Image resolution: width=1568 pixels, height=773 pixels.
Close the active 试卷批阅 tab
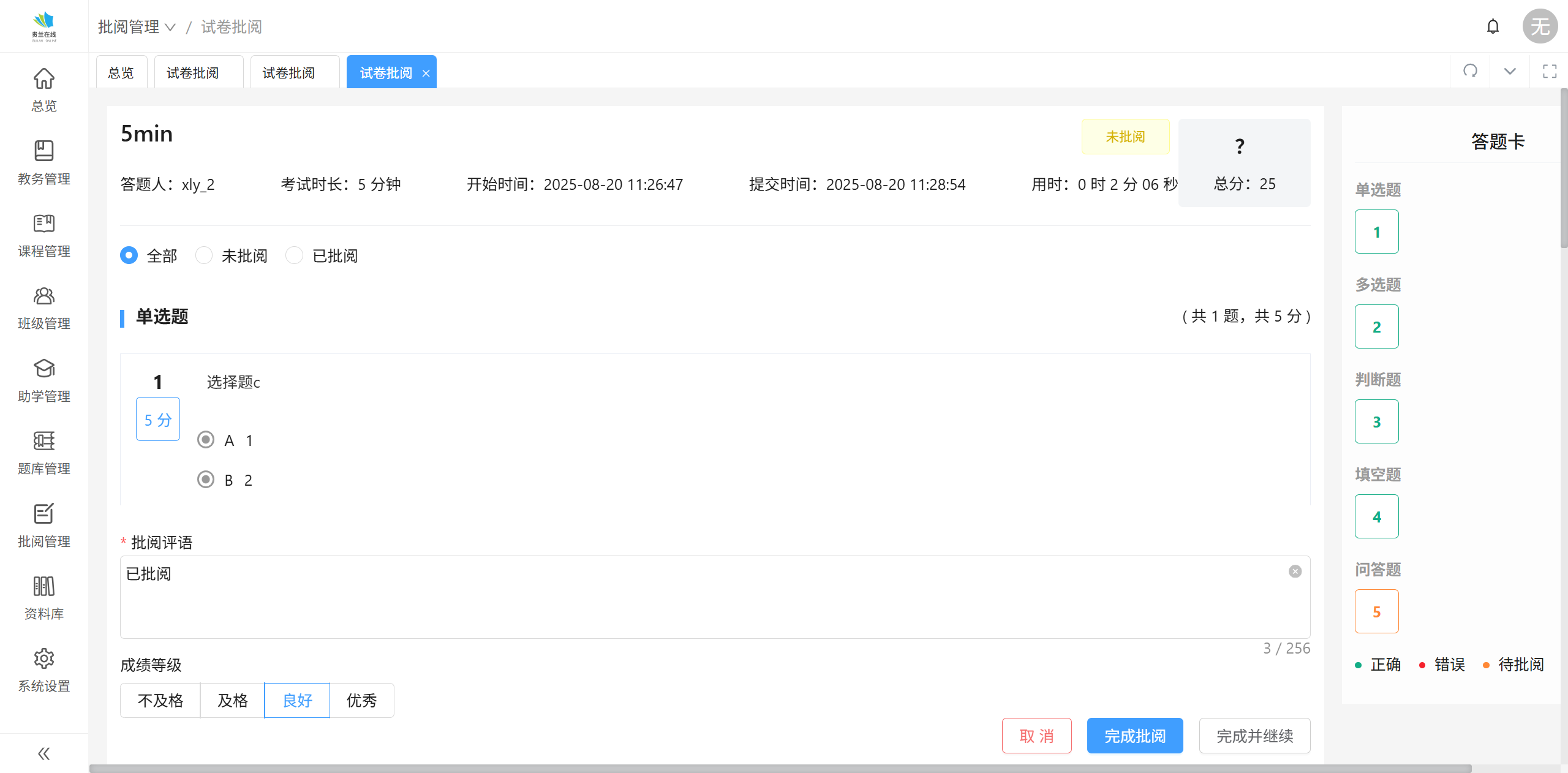[x=426, y=74]
